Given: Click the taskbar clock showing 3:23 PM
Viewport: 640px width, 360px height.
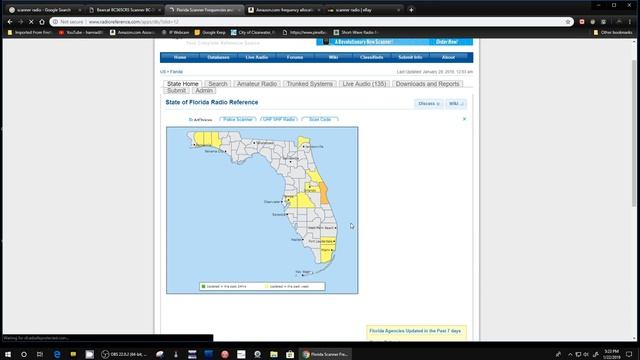Looking at the screenshot, I should click(611, 354).
